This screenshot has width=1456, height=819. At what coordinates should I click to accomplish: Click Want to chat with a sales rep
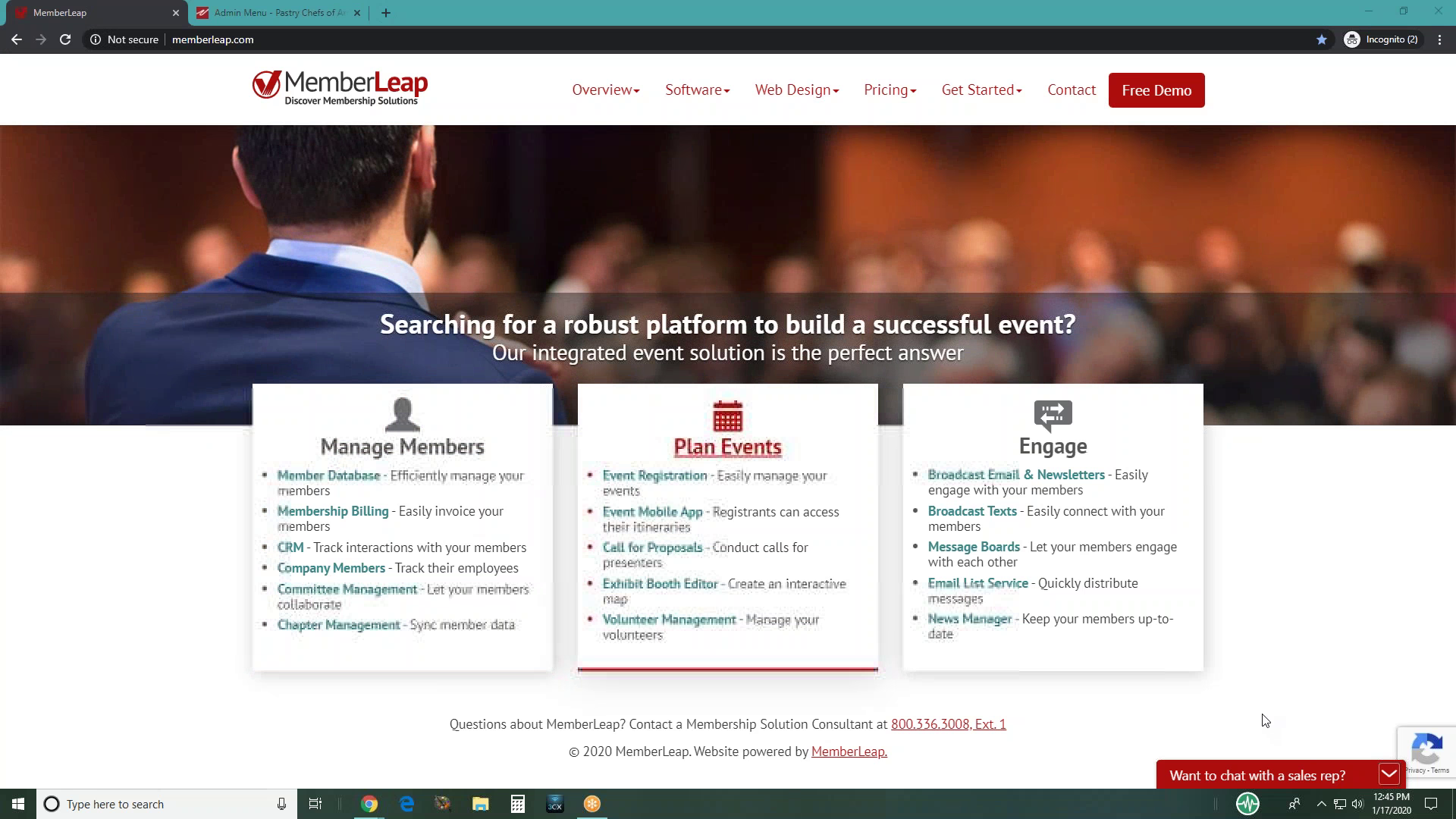tap(1257, 776)
